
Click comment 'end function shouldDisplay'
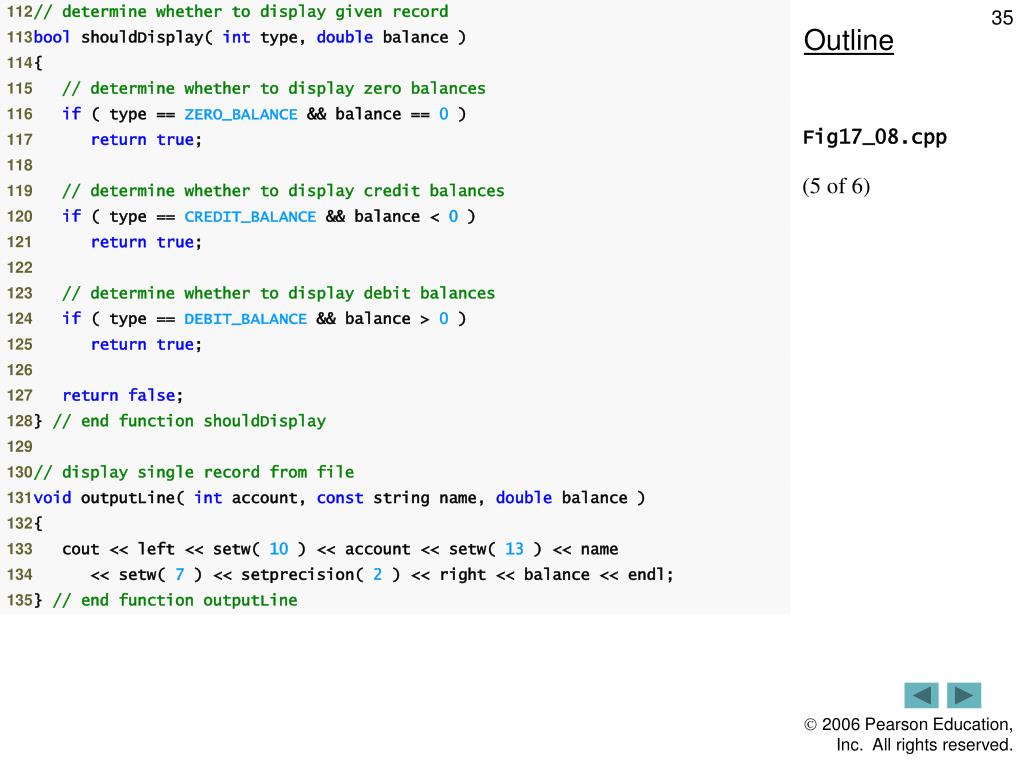click(189, 421)
